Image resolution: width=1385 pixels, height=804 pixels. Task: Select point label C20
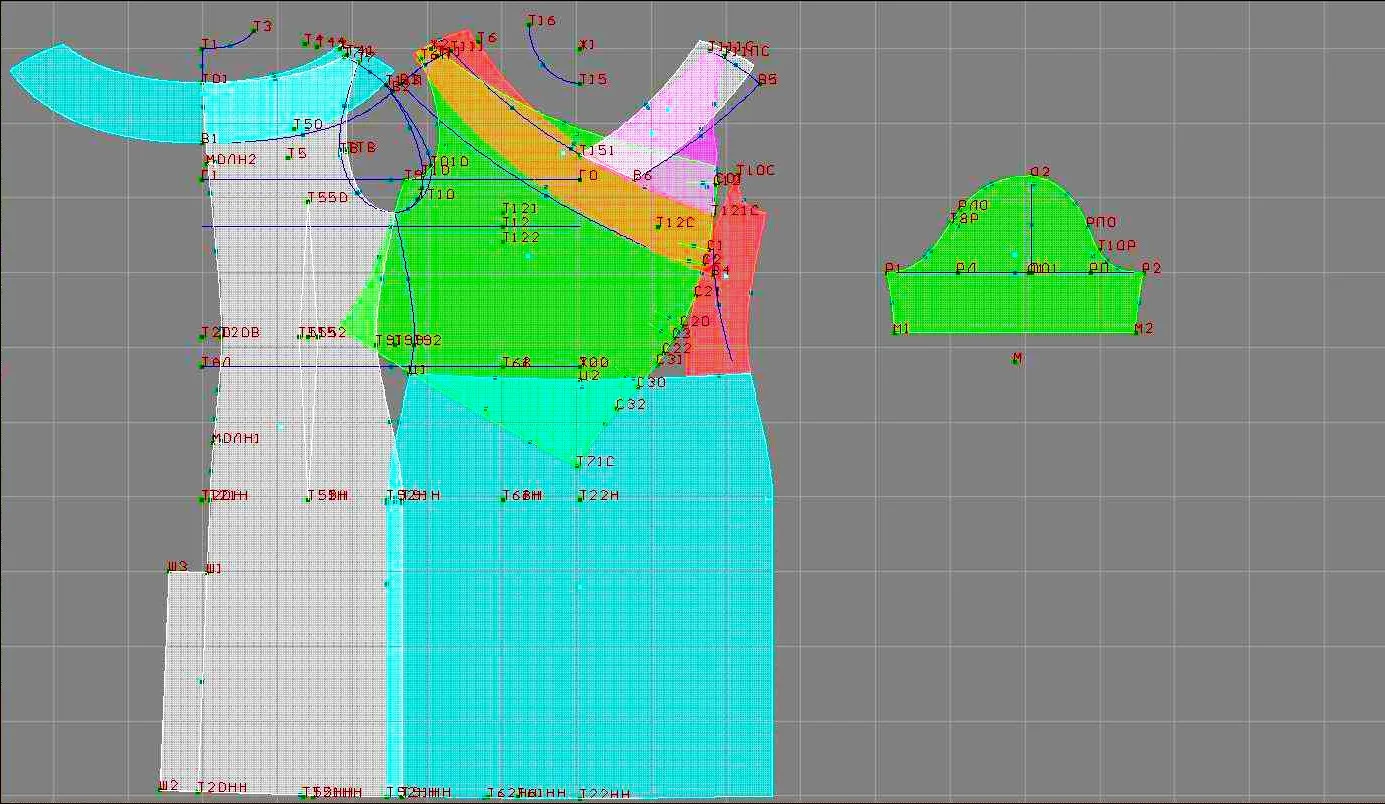(x=695, y=321)
